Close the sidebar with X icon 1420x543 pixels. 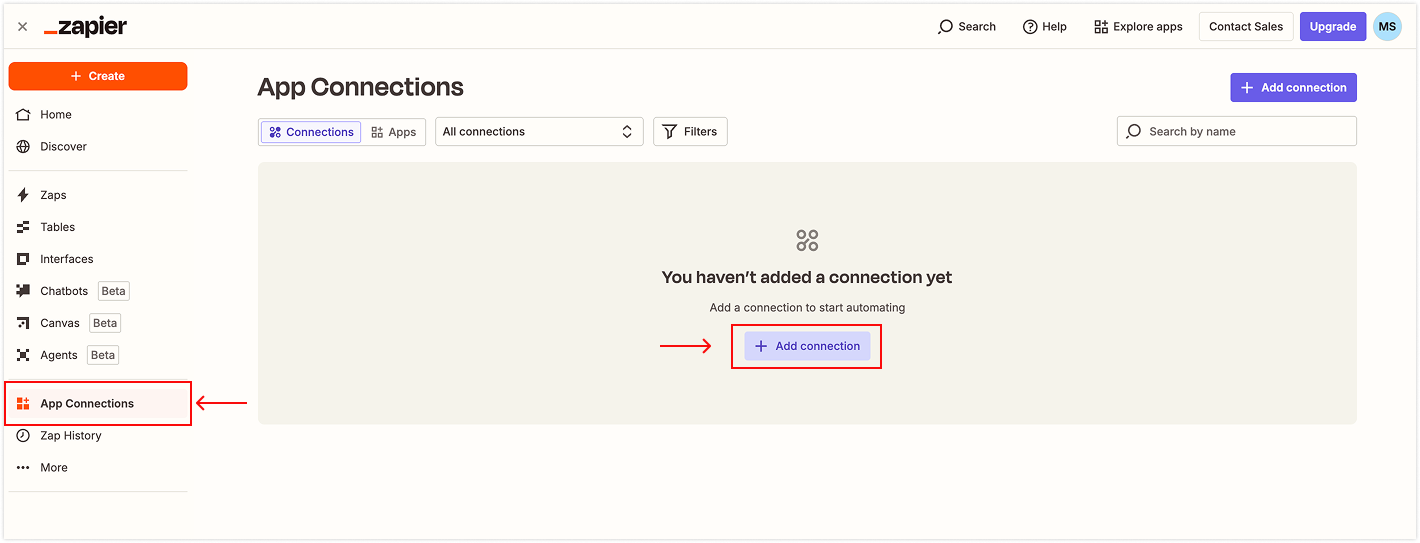click(23, 27)
